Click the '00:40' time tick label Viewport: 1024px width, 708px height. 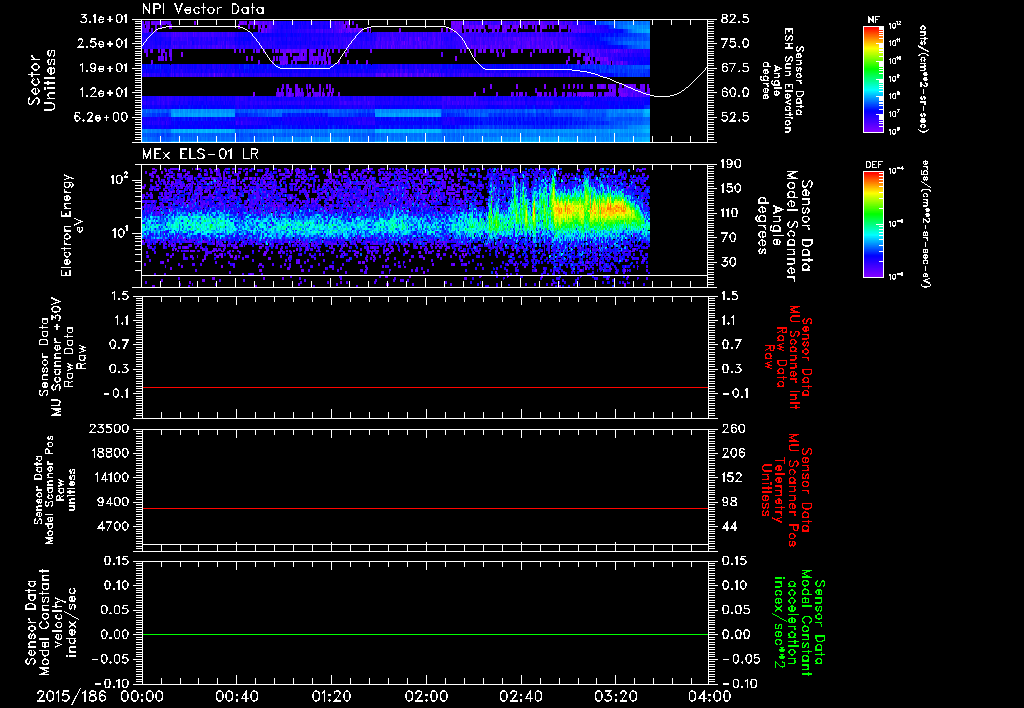coord(236,696)
